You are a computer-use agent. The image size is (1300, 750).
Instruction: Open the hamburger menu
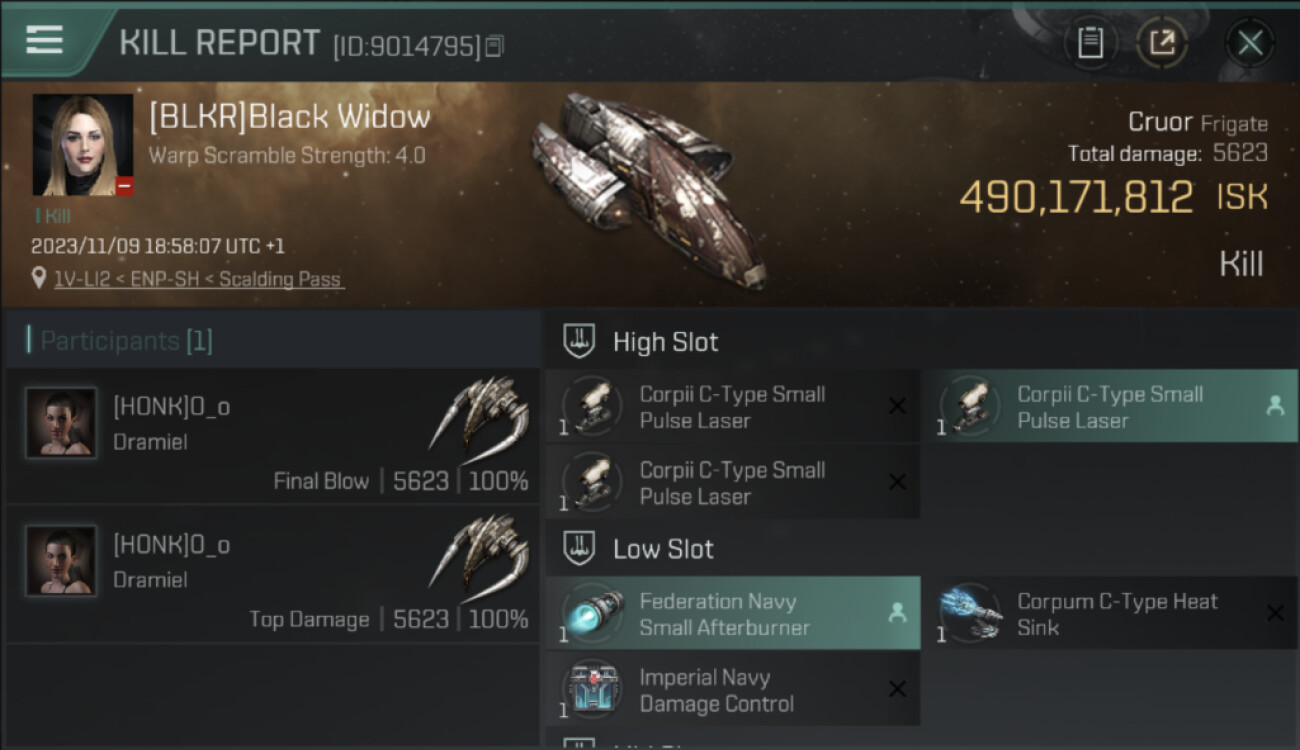[x=44, y=40]
